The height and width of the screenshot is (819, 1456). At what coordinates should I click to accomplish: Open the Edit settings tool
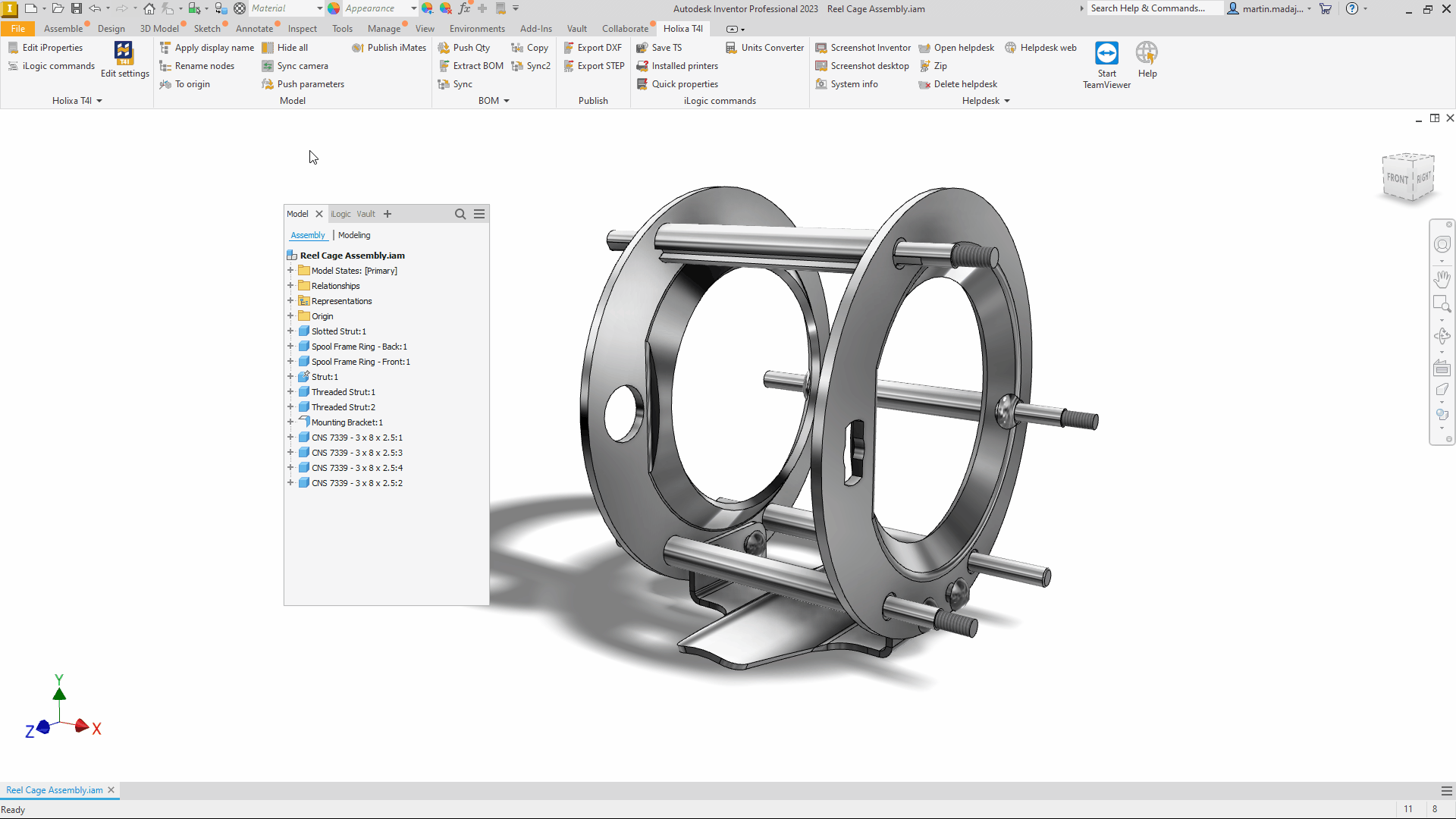[x=124, y=59]
